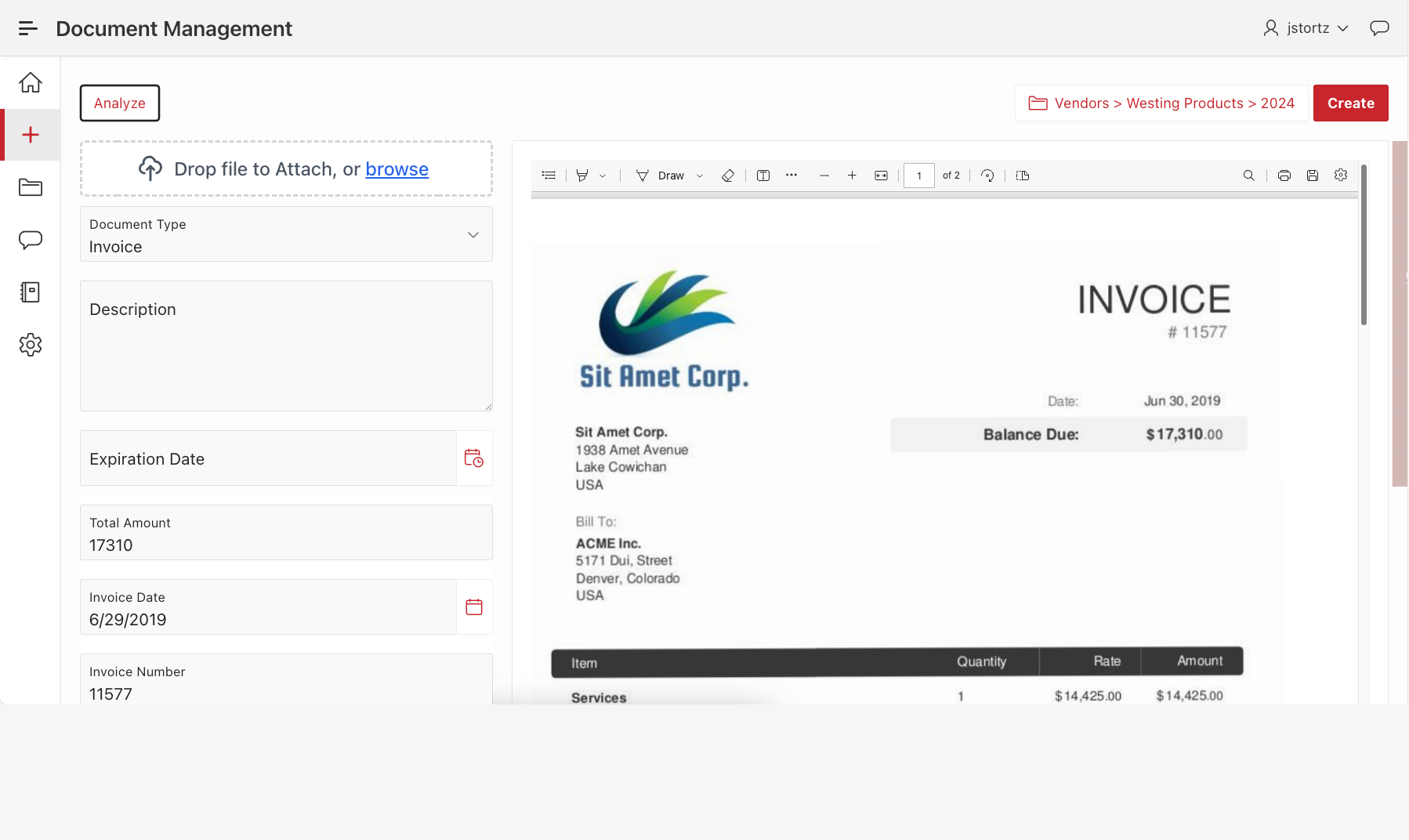Print the PDF document

pyautogui.click(x=1284, y=176)
